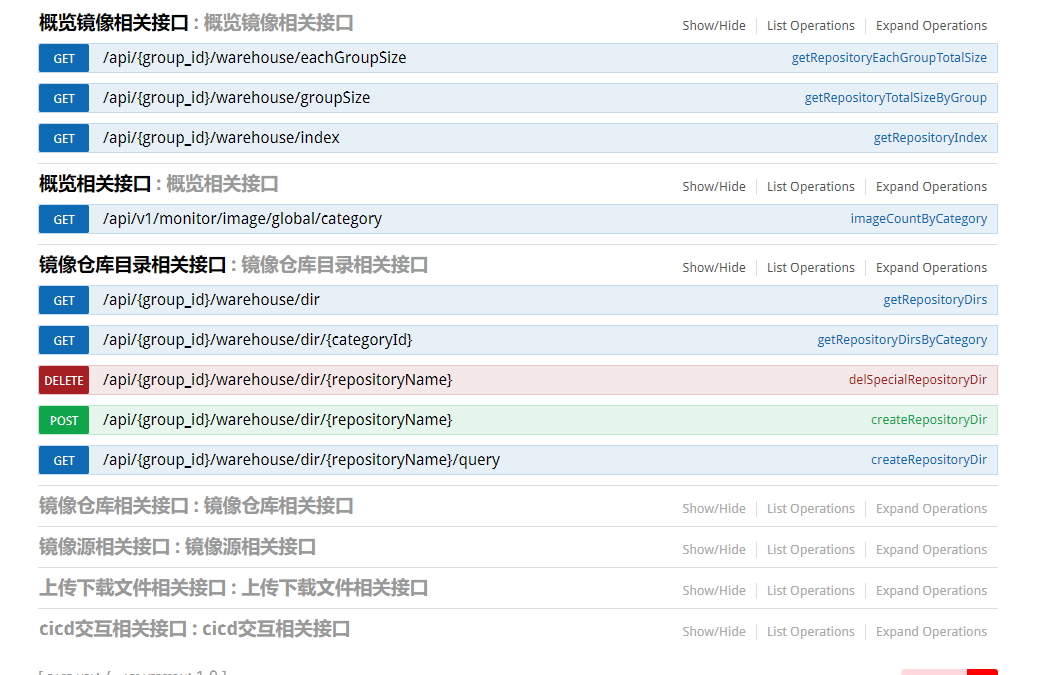The width and height of the screenshot is (1052, 675).
Task: Click the GET badge for categoryId directory endpoint
Action: click(63, 340)
